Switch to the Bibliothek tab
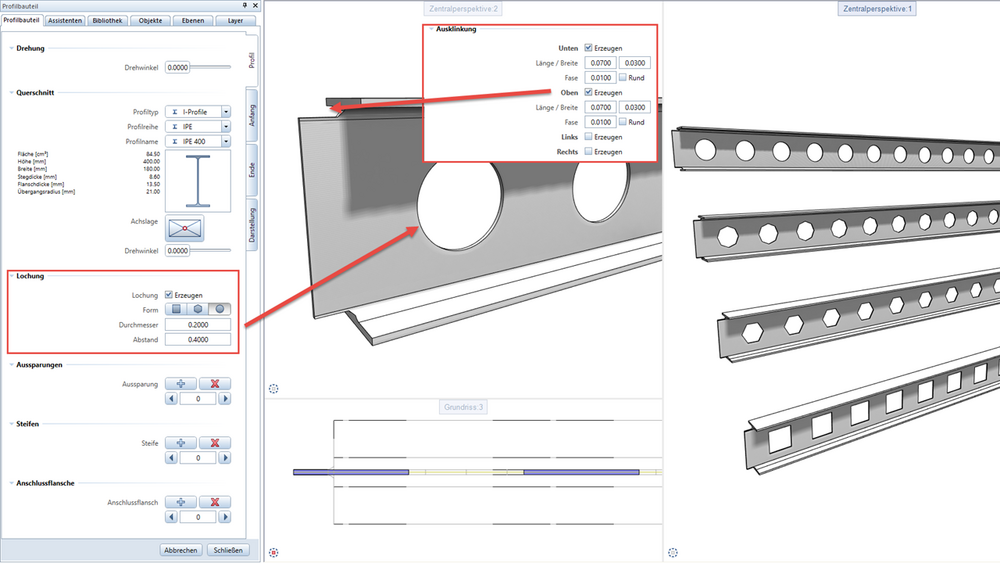The height and width of the screenshot is (563, 1000). [x=107, y=20]
